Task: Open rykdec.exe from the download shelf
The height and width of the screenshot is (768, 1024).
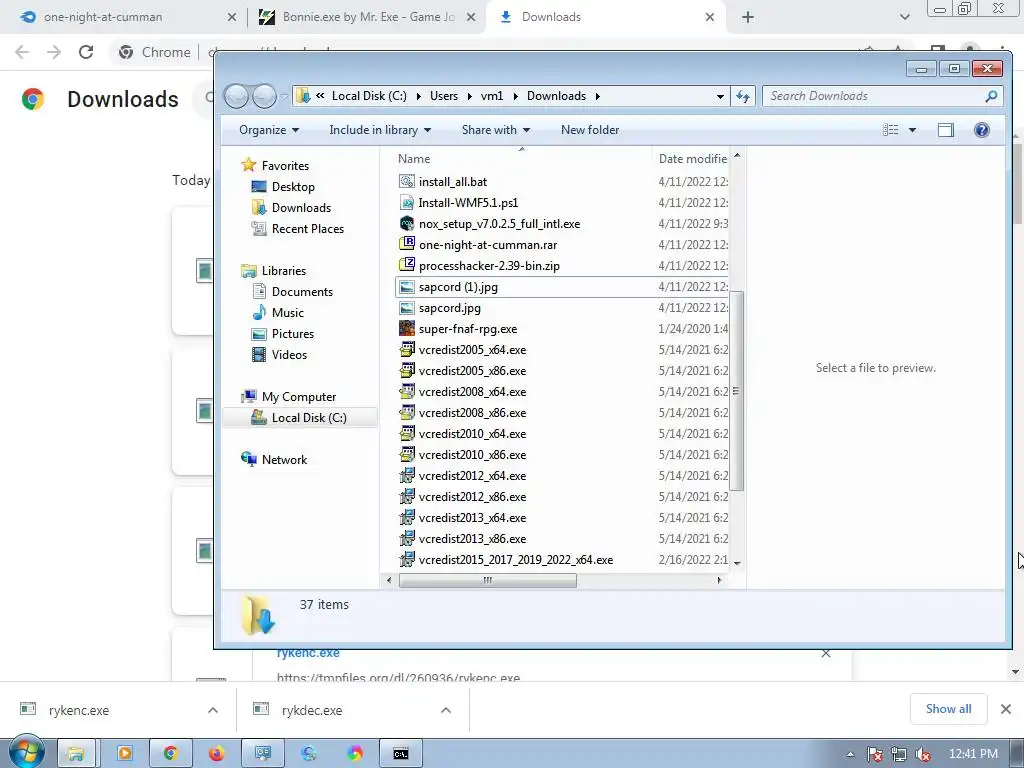Action: pyautogui.click(x=312, y=710)
